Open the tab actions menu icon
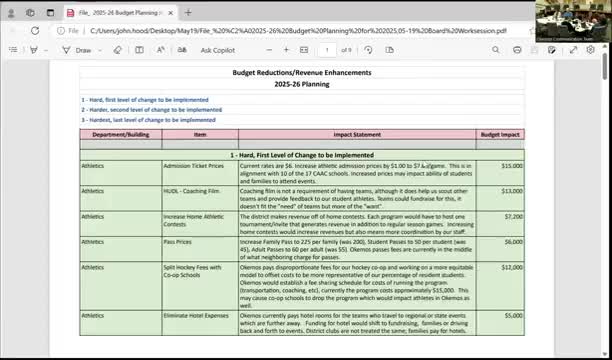The image size is (612, 360). pos(50,13)
